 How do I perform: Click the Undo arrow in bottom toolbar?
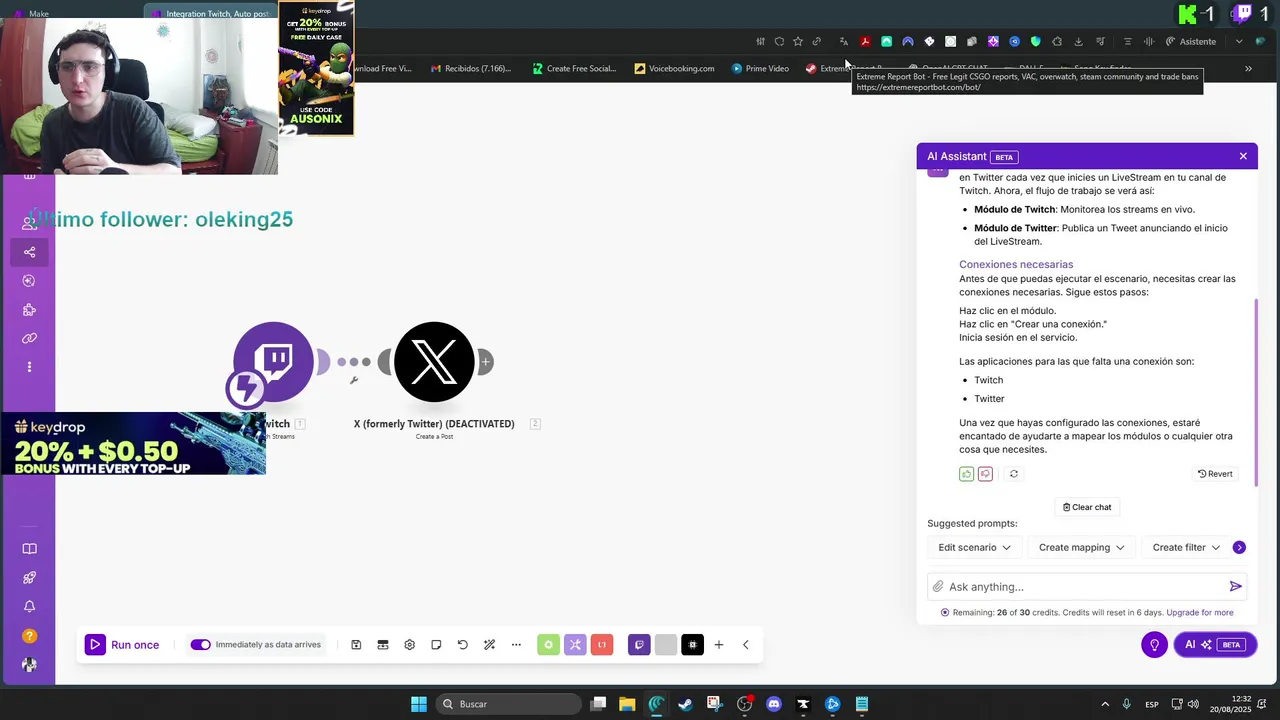click(x=462, y=645)
